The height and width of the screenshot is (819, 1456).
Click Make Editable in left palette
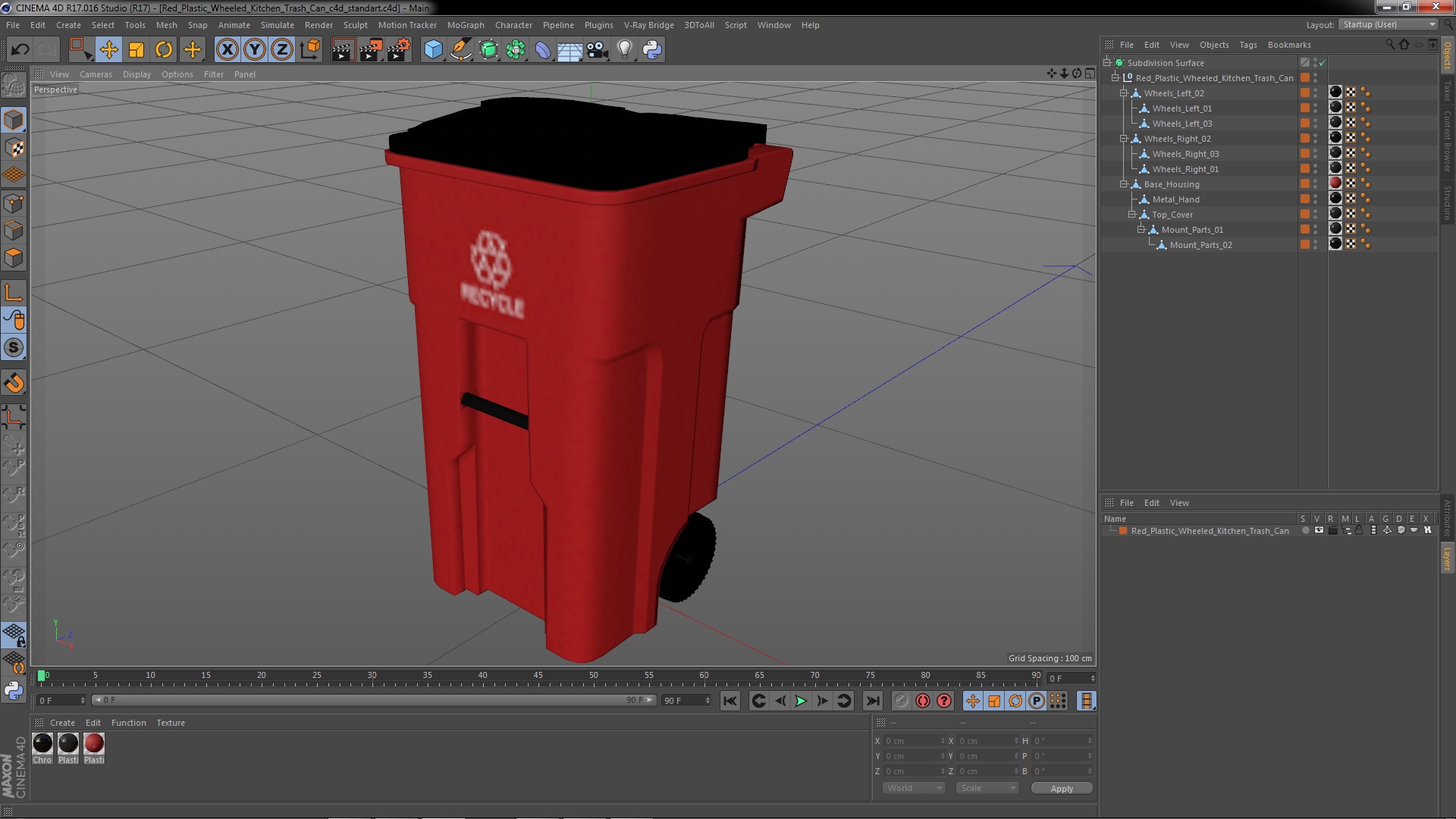[x=14, y=85]
